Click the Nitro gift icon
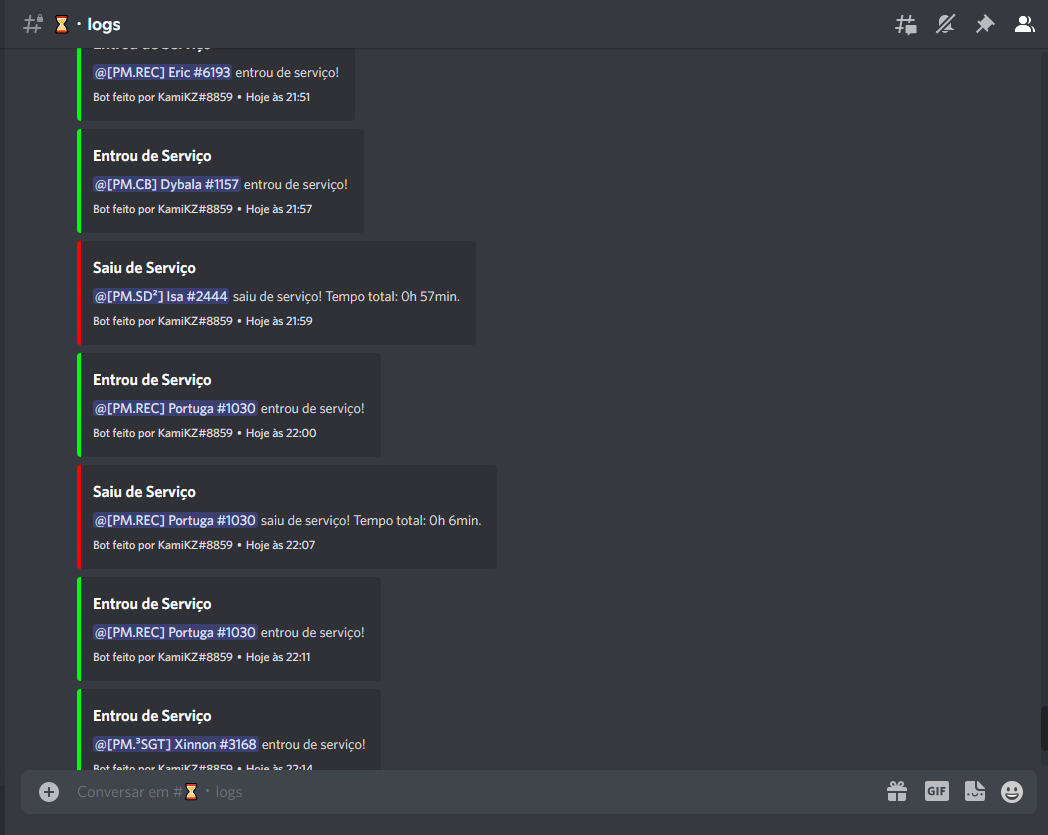This screenshot has height=835, width=1048. [x=897, y=791]
